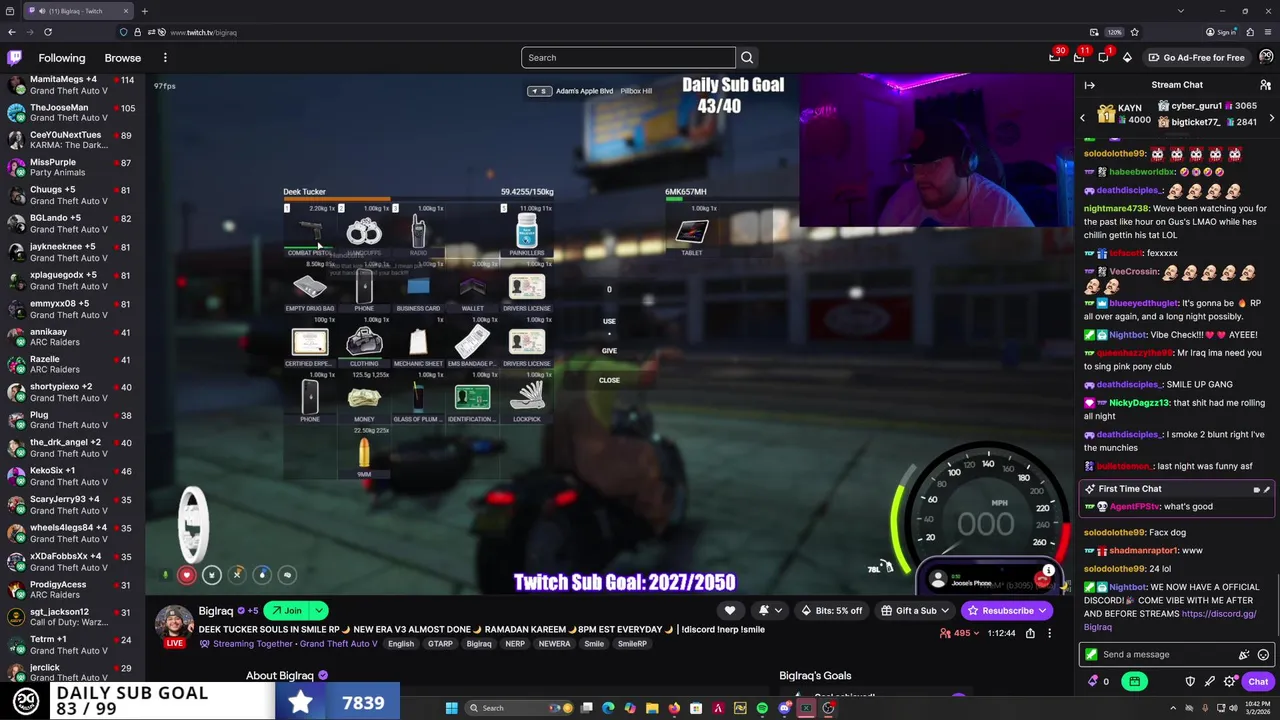Open Chuugs +5 channel in sidebar
The width and height of the screenshot is (1280, 720).
tap(72, 195)
